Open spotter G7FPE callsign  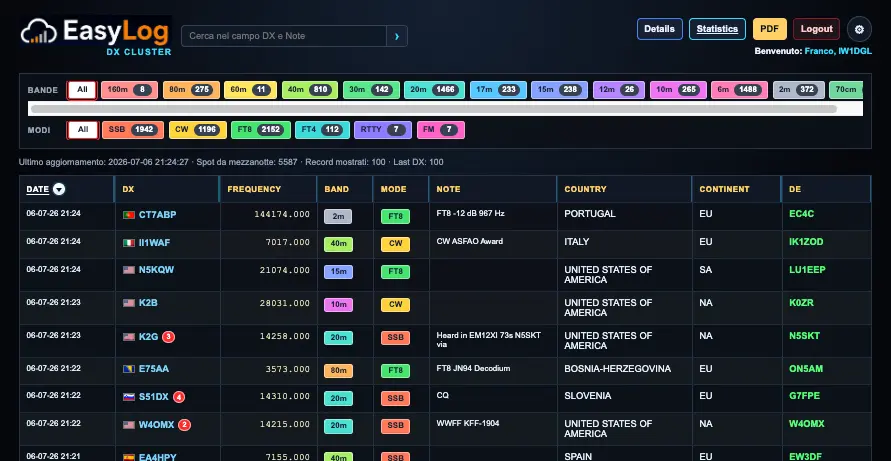[805, 395]
